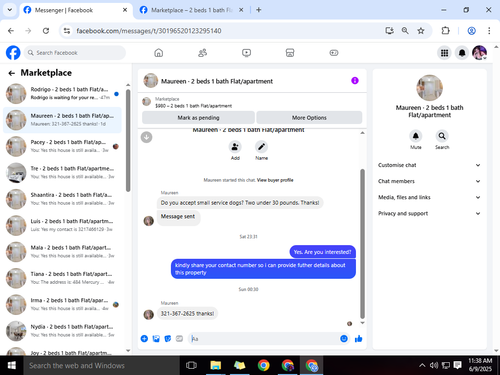Click the conversation list scrollbar

click(128, 140)
